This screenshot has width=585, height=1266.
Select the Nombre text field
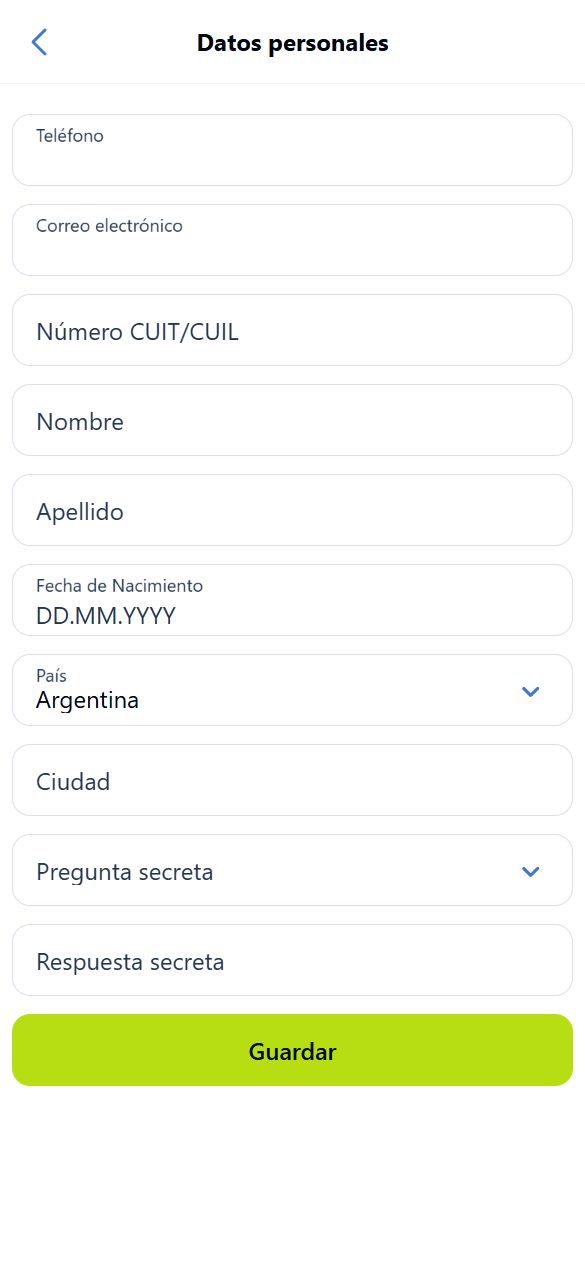click(292, 420)
